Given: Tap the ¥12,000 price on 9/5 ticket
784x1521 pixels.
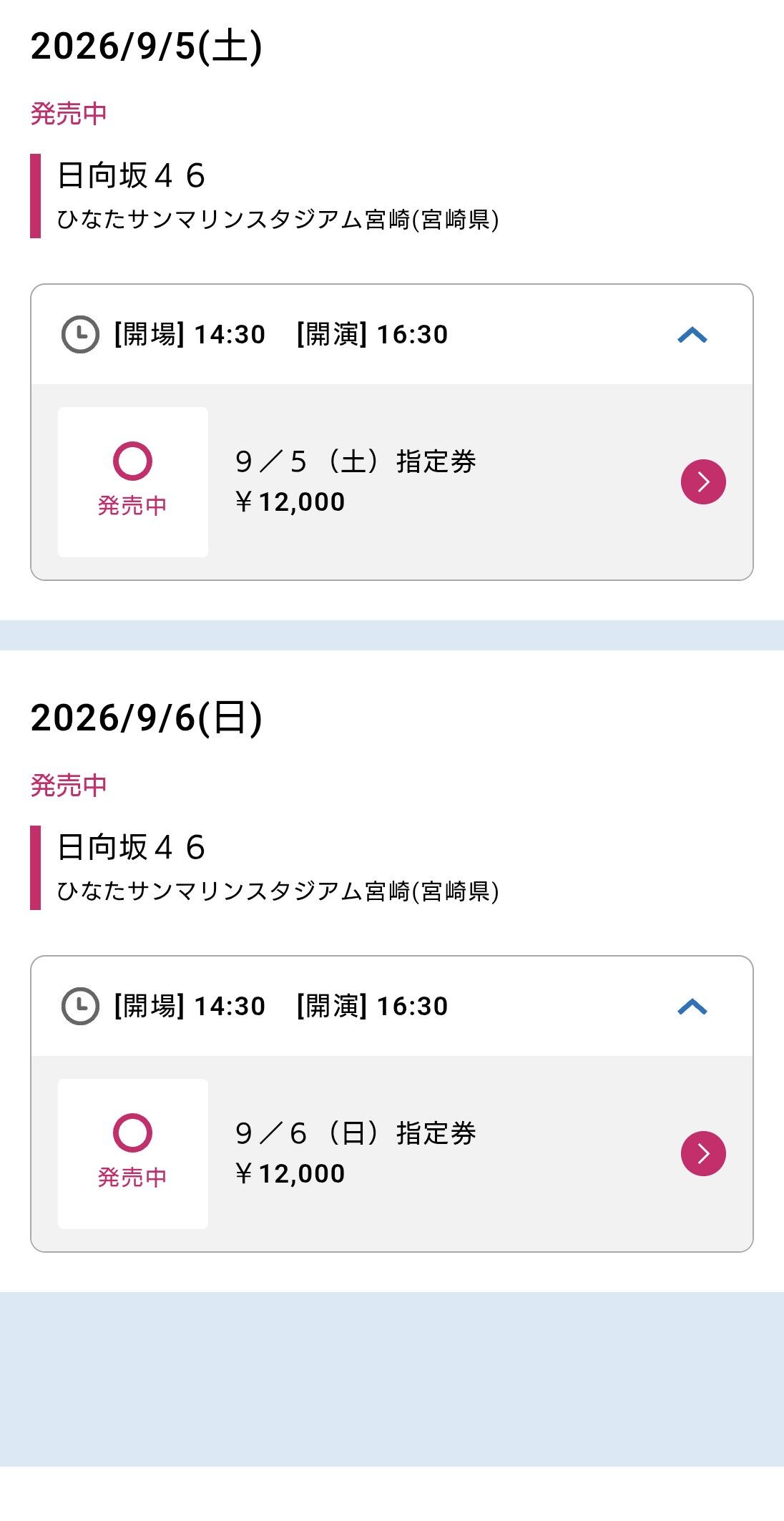Looking at the screenshot, I should [290, 502].
